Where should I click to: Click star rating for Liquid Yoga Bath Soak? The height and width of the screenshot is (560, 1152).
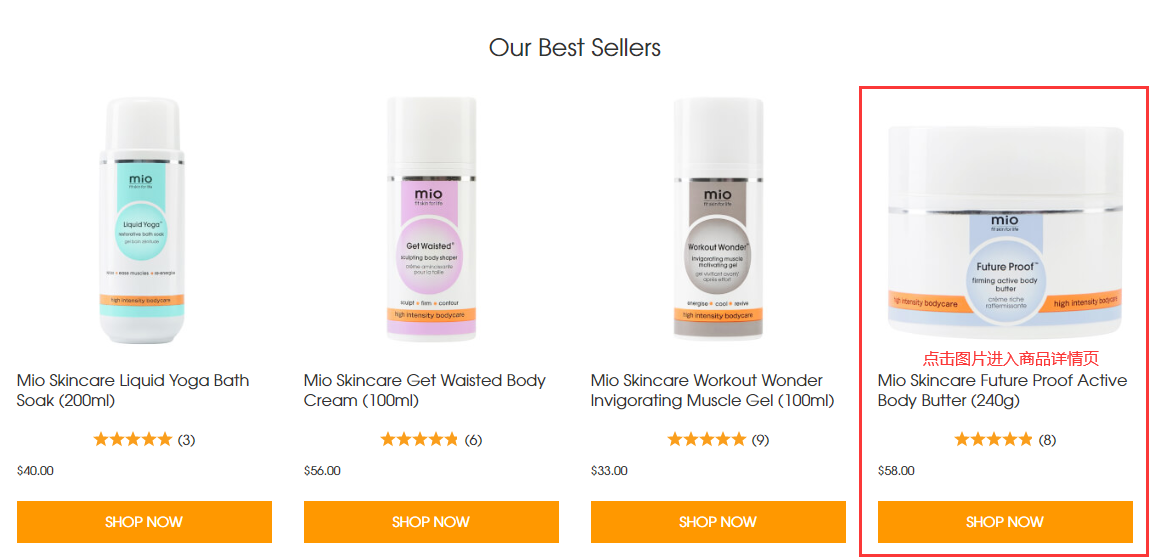tap(132, 439)
